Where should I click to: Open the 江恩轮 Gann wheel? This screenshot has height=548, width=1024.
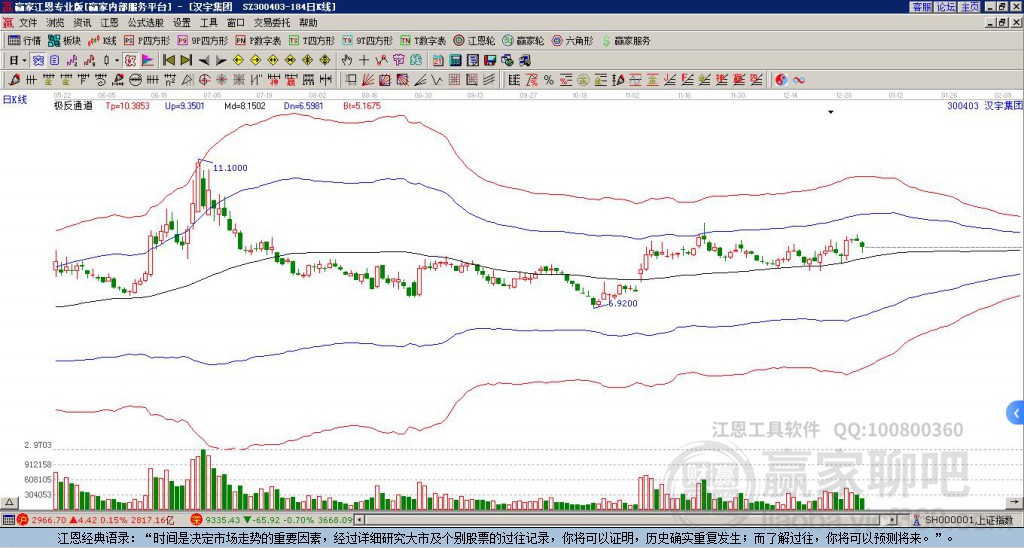(x=475, y=40)
